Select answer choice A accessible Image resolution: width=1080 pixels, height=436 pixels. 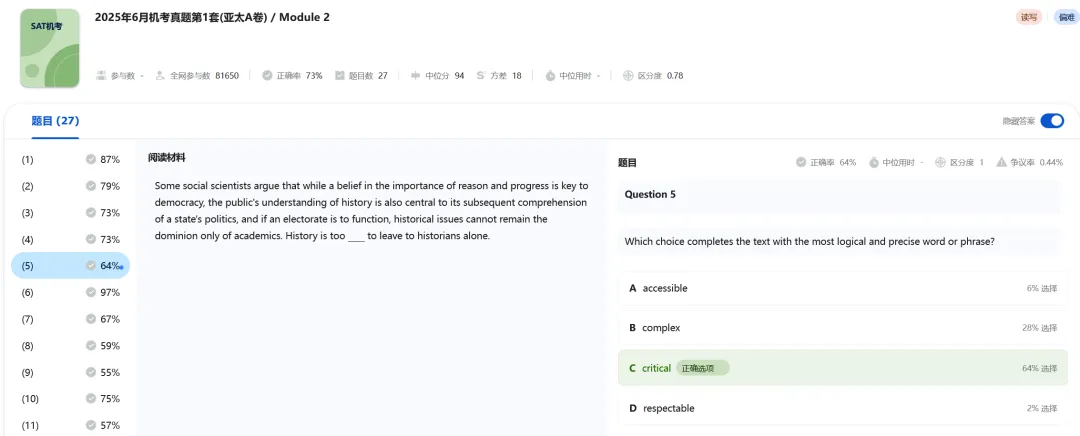(840, 288)
